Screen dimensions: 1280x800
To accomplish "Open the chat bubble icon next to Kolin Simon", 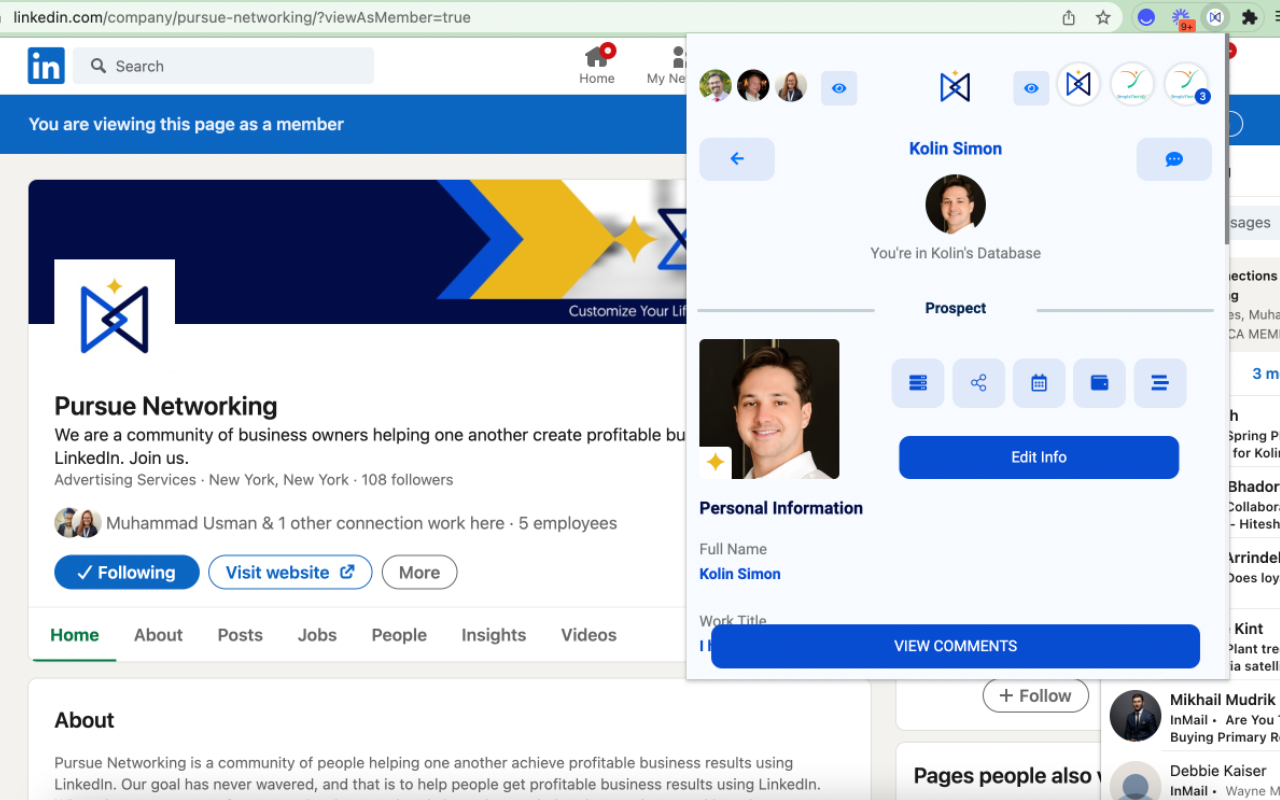I will pyautogui.click(x=1174, y=159).
